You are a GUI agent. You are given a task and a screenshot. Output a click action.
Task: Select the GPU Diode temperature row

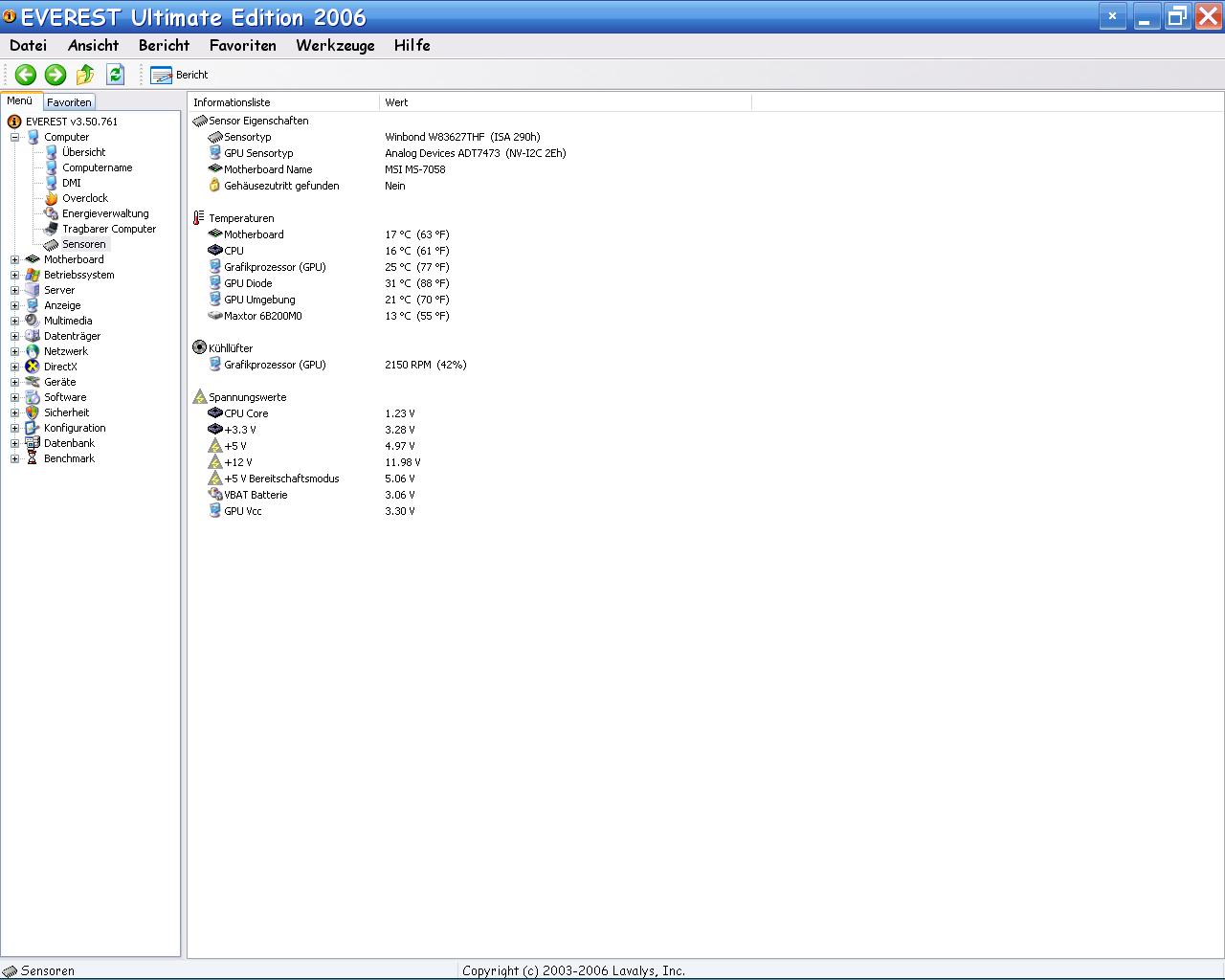[328, 283]
